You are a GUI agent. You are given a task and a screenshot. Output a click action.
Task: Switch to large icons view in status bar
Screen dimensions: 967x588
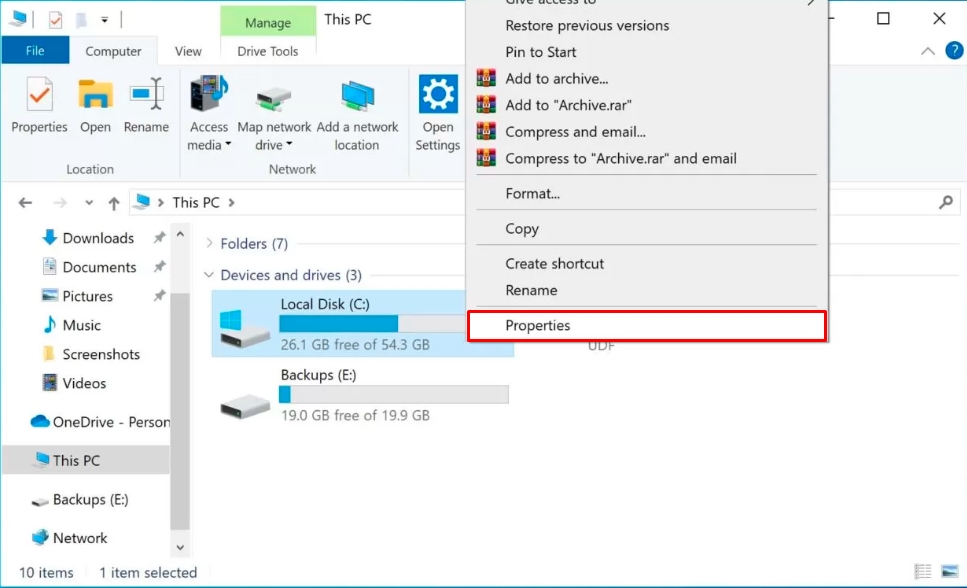click(x=950, y=571)
